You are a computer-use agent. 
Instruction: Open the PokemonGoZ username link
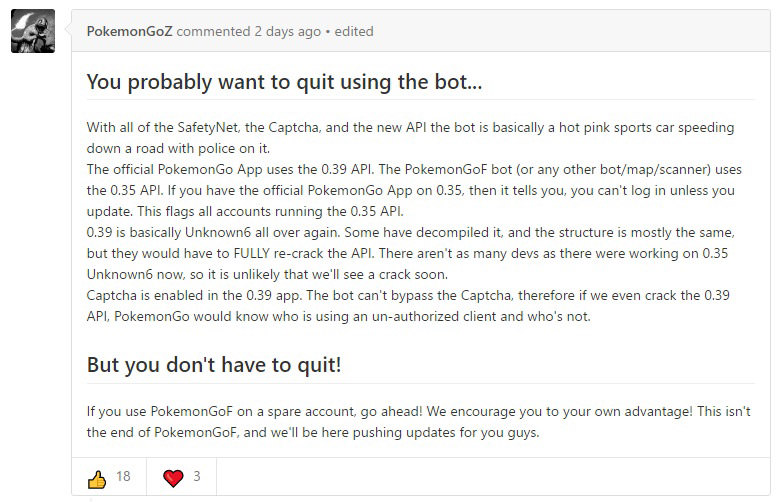pyautogui.click(x=129, y=31)
